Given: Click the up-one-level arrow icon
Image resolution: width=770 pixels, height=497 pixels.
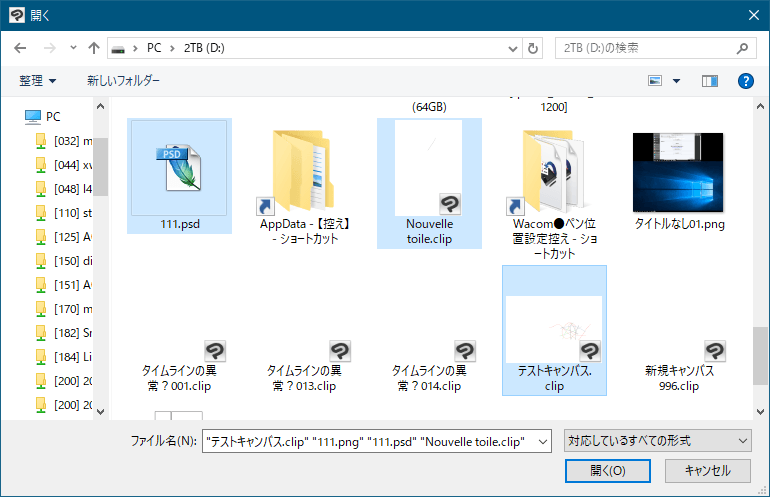Looking at the screenshot, I should tap(94, 48).
